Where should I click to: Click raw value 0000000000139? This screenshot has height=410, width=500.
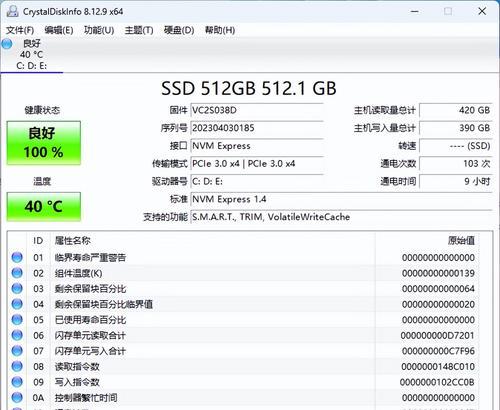tap(438, 273)
